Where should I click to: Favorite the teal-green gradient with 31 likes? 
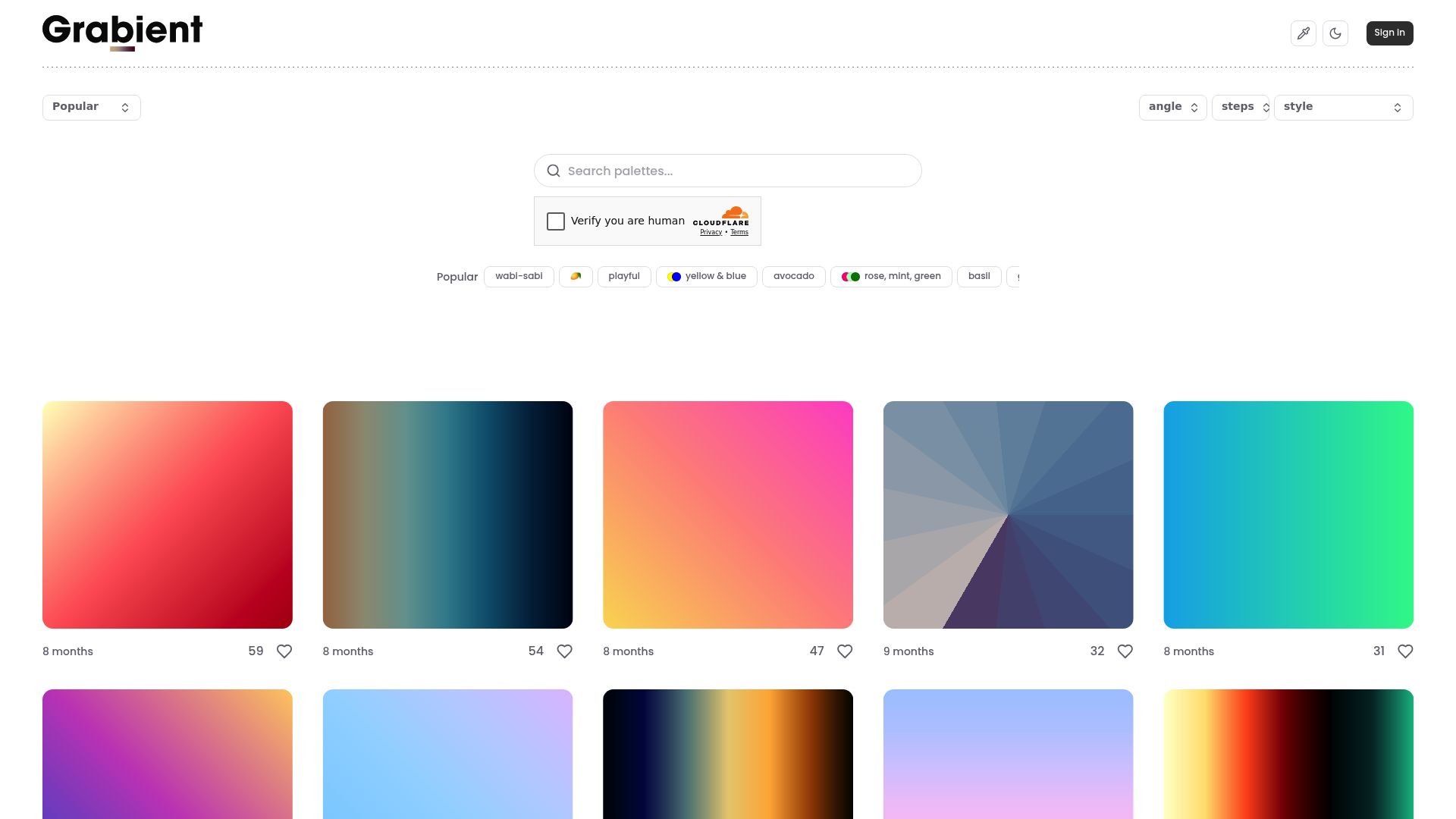(1404, 651)
